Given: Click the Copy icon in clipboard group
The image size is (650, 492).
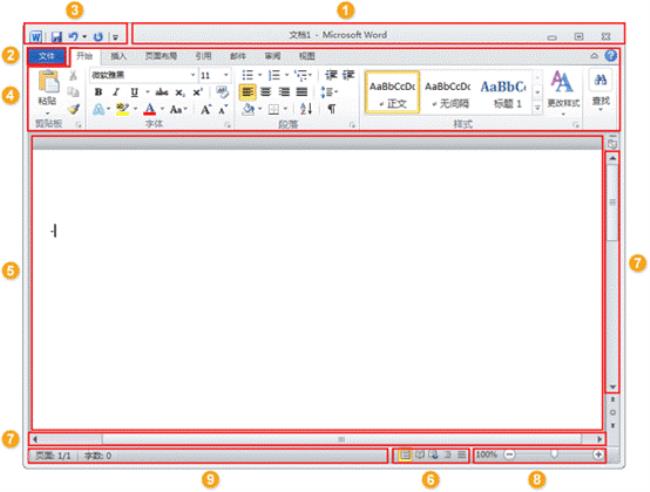Looking at the screenshot, I should pos(73,92).
